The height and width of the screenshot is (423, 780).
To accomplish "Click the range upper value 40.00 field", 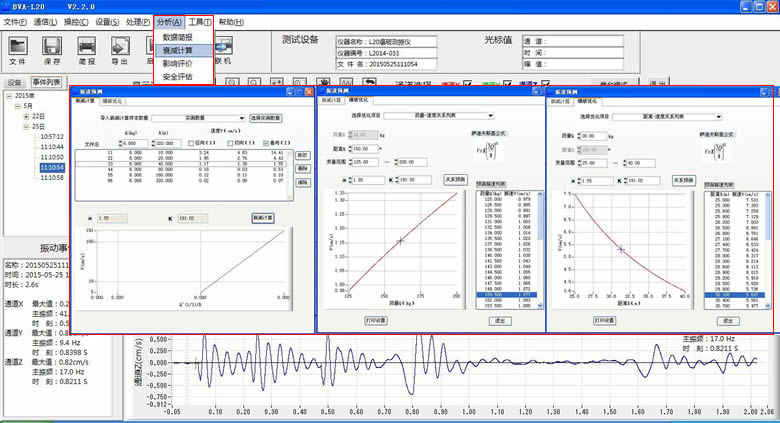I will click(x=641, y=163).
